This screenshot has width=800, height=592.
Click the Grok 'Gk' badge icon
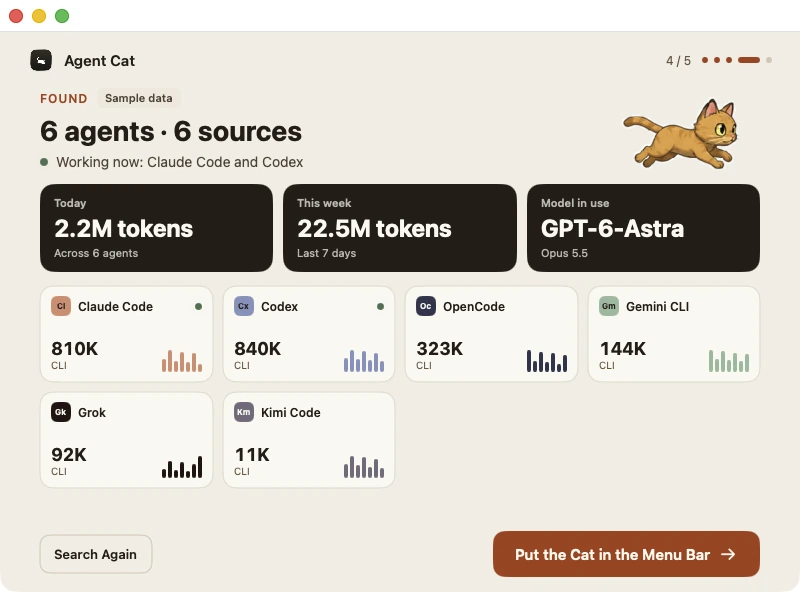[x=61, y=412]
